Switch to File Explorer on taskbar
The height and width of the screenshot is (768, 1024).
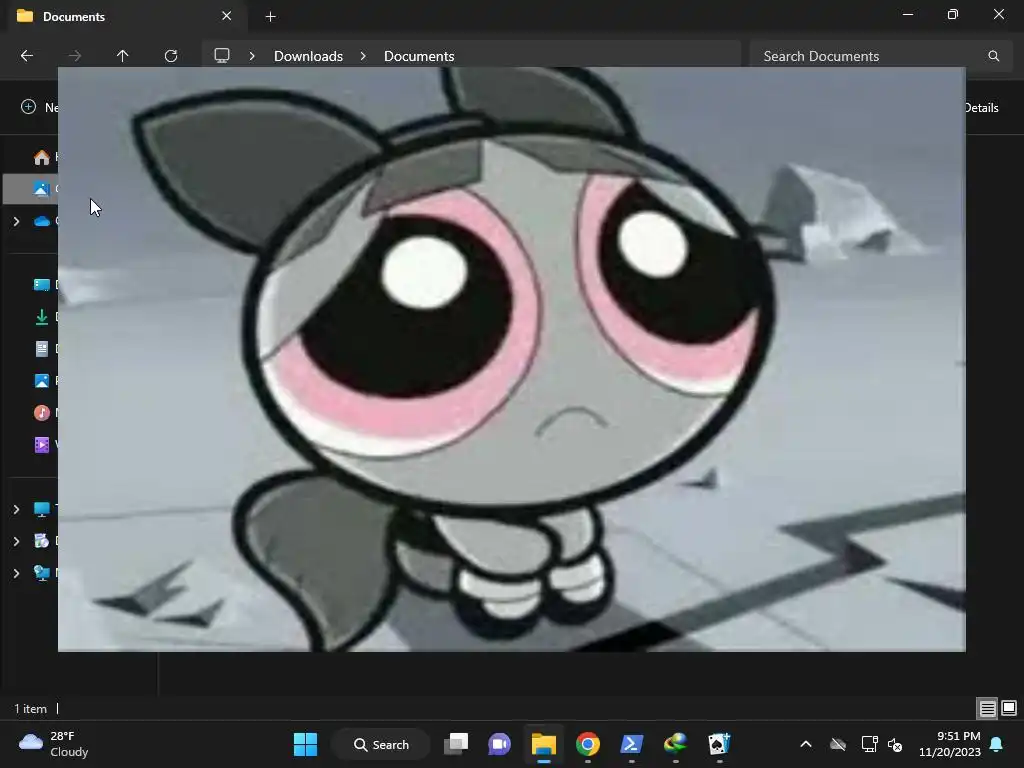point(543,744)
